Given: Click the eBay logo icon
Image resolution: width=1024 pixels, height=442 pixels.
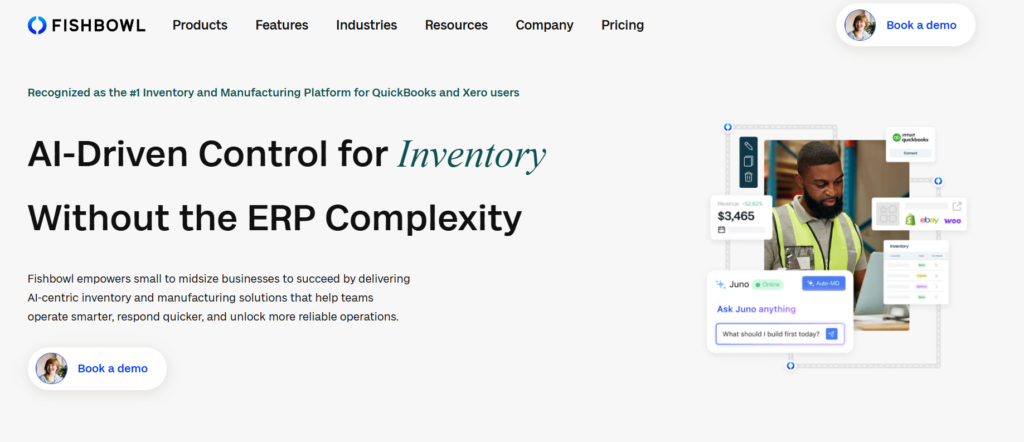Looking at the screenshot, I should (x=929, y=219).
